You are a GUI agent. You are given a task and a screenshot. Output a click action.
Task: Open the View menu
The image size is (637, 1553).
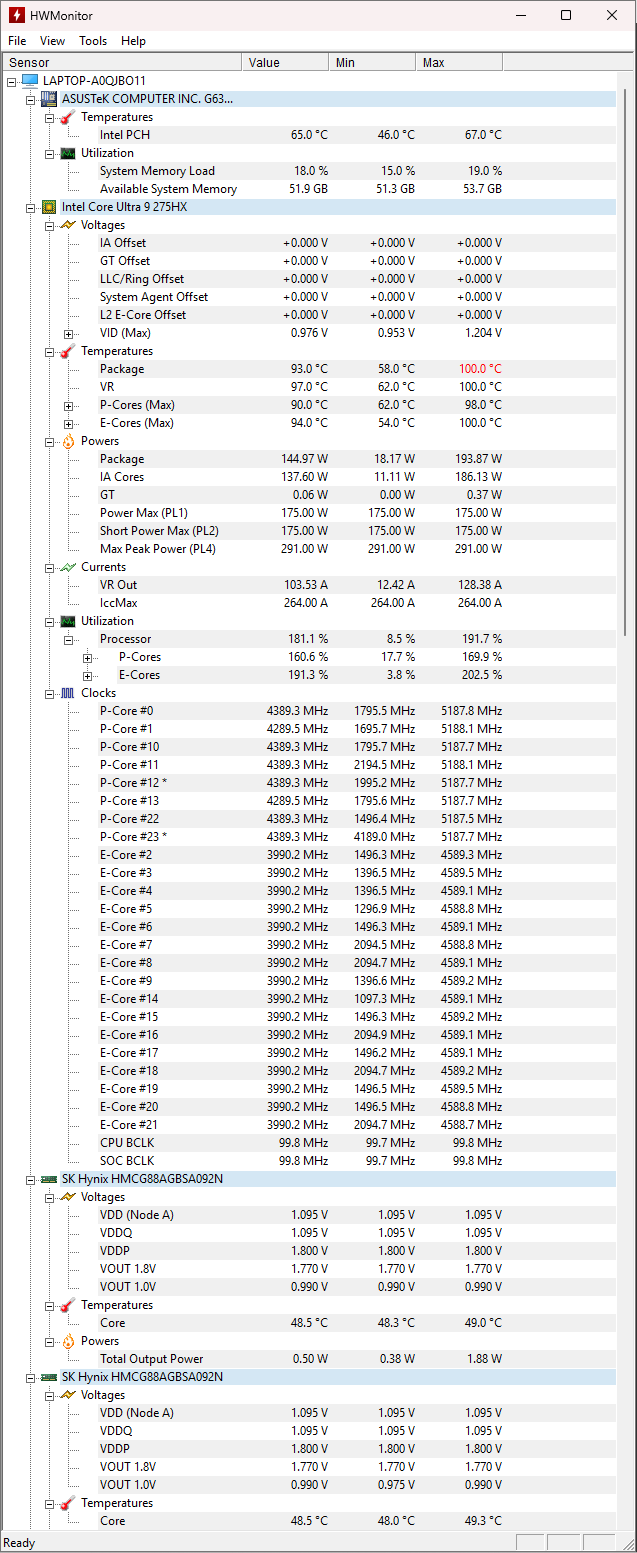pos(52,41)
